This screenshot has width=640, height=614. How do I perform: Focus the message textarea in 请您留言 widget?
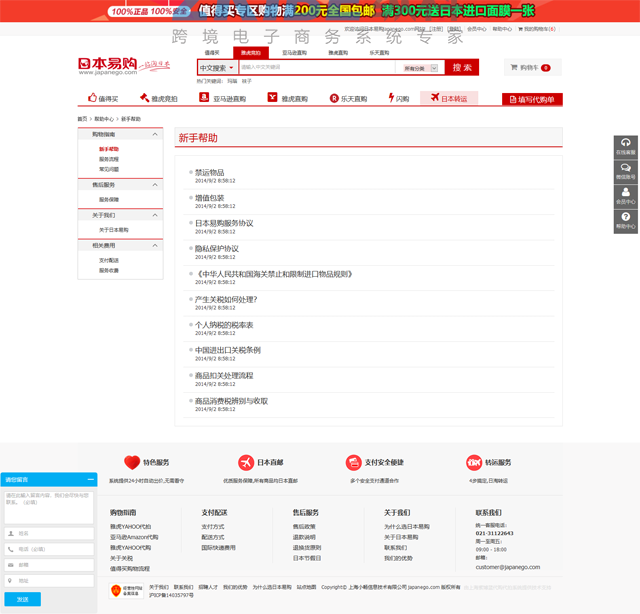coord(49,507)
